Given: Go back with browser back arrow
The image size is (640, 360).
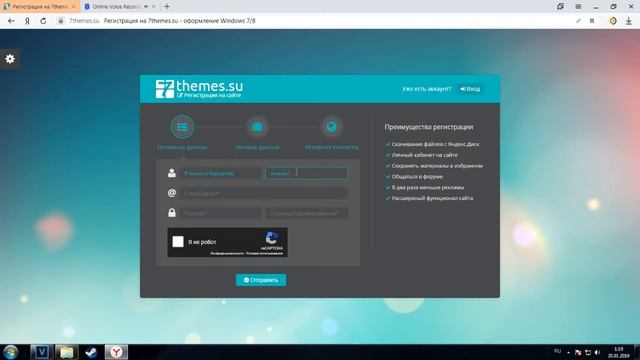Looking at the screenshot, I should [x=11, y=21].
